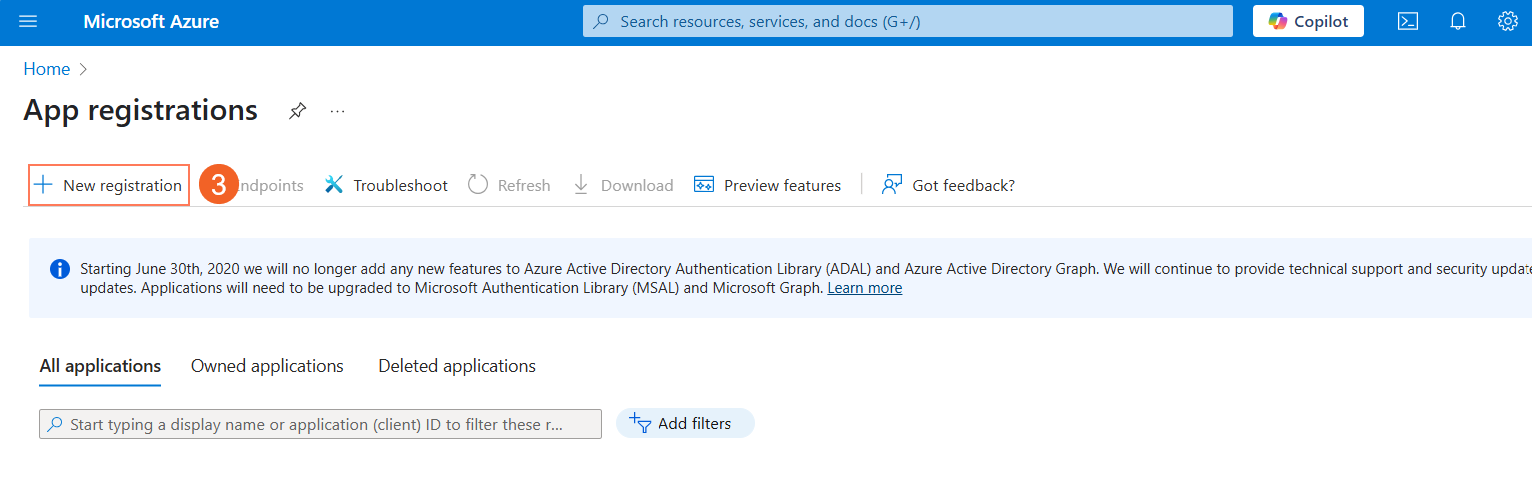Open portal settings gear icon
1532x487 pixels.
coord(1507,21)
